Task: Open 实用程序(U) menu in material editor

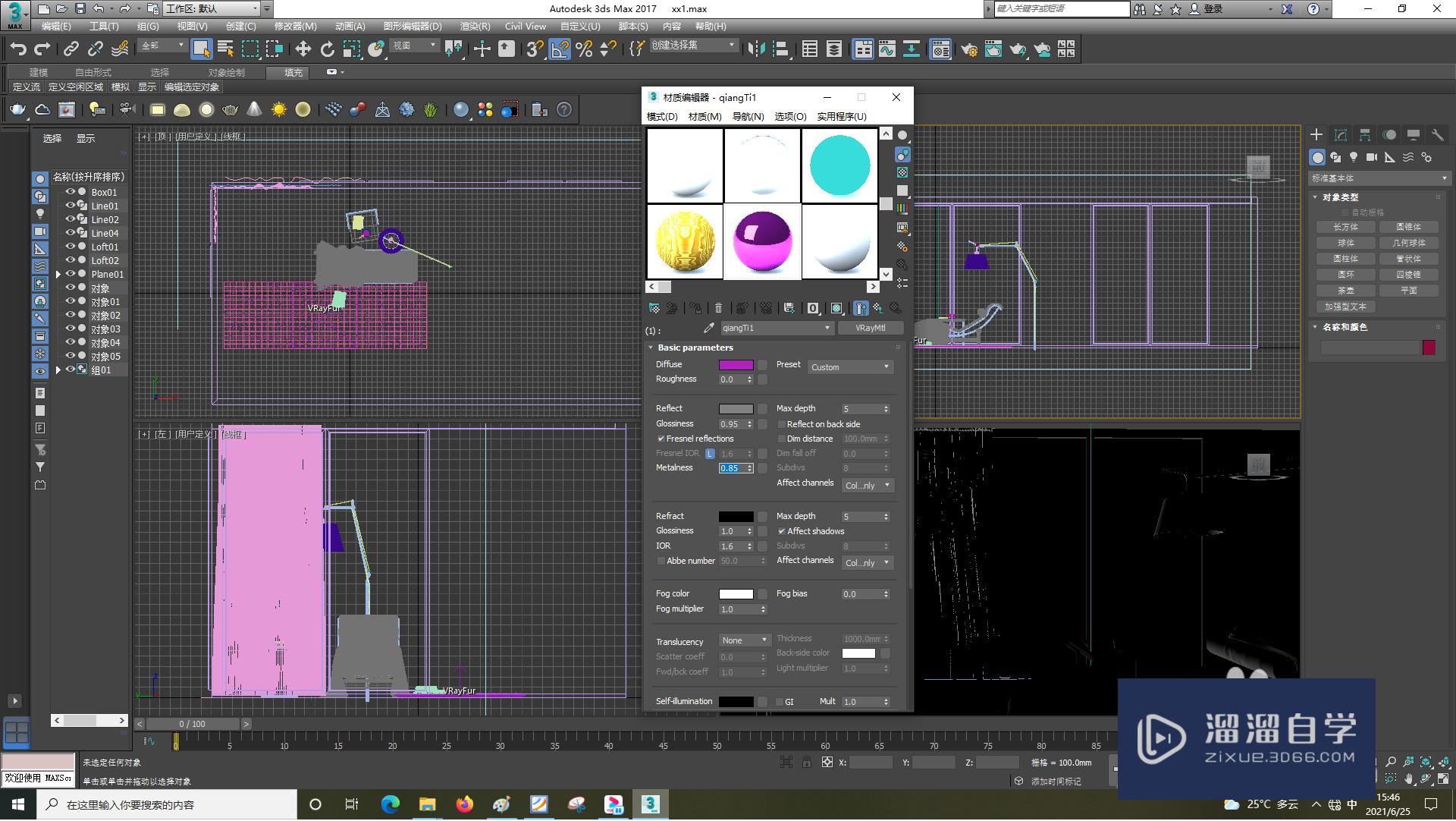Action: tap(841, 117)
